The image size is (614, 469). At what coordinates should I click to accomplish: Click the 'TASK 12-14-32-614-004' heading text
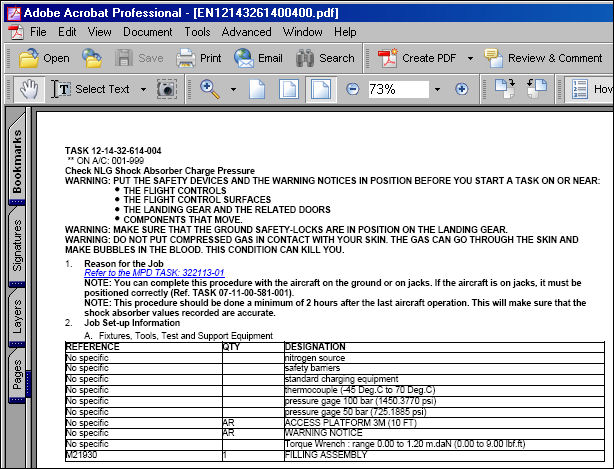pyautogui.click(x=113, y=151)
